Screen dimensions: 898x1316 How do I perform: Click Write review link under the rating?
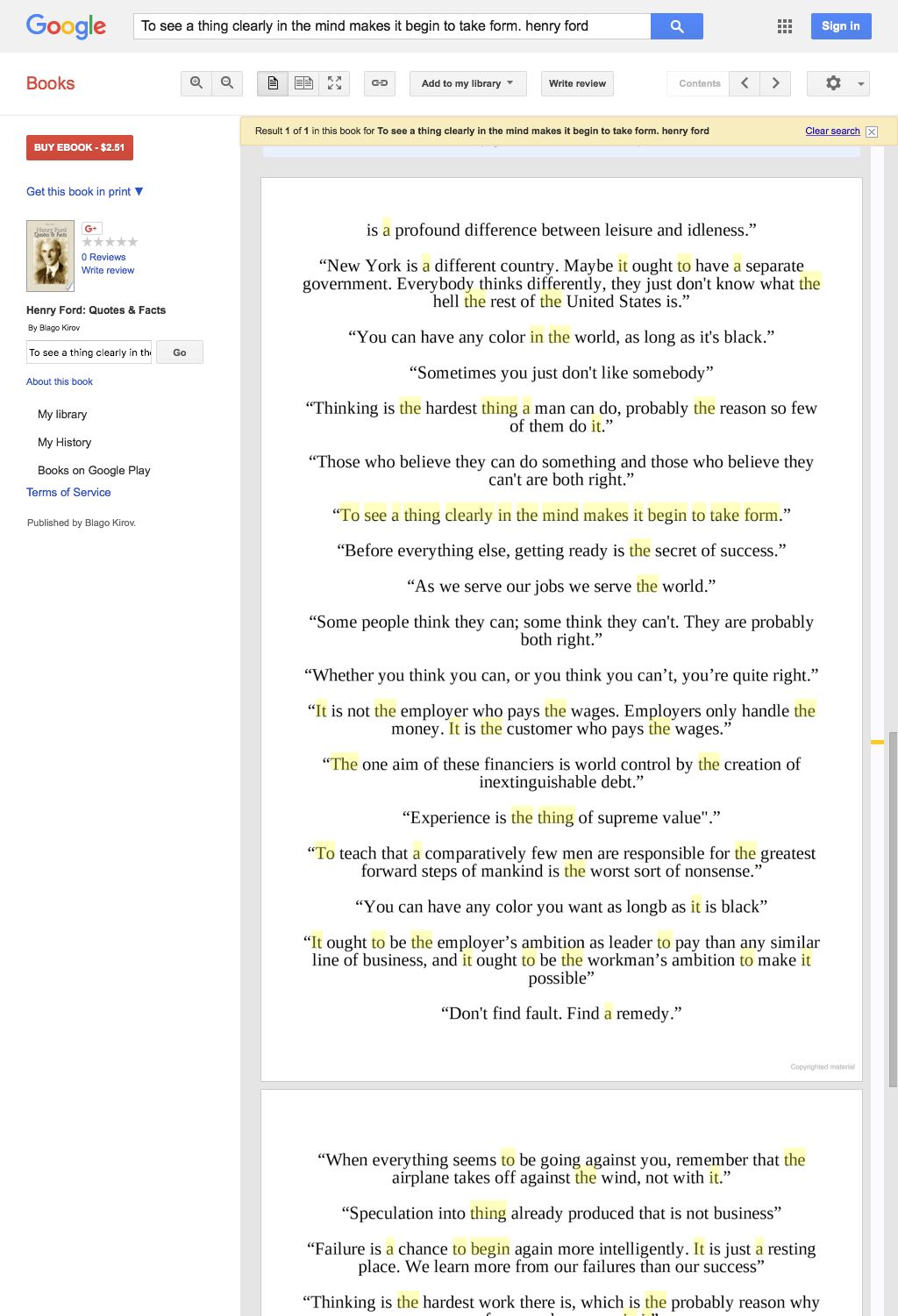tap(108, 270)
